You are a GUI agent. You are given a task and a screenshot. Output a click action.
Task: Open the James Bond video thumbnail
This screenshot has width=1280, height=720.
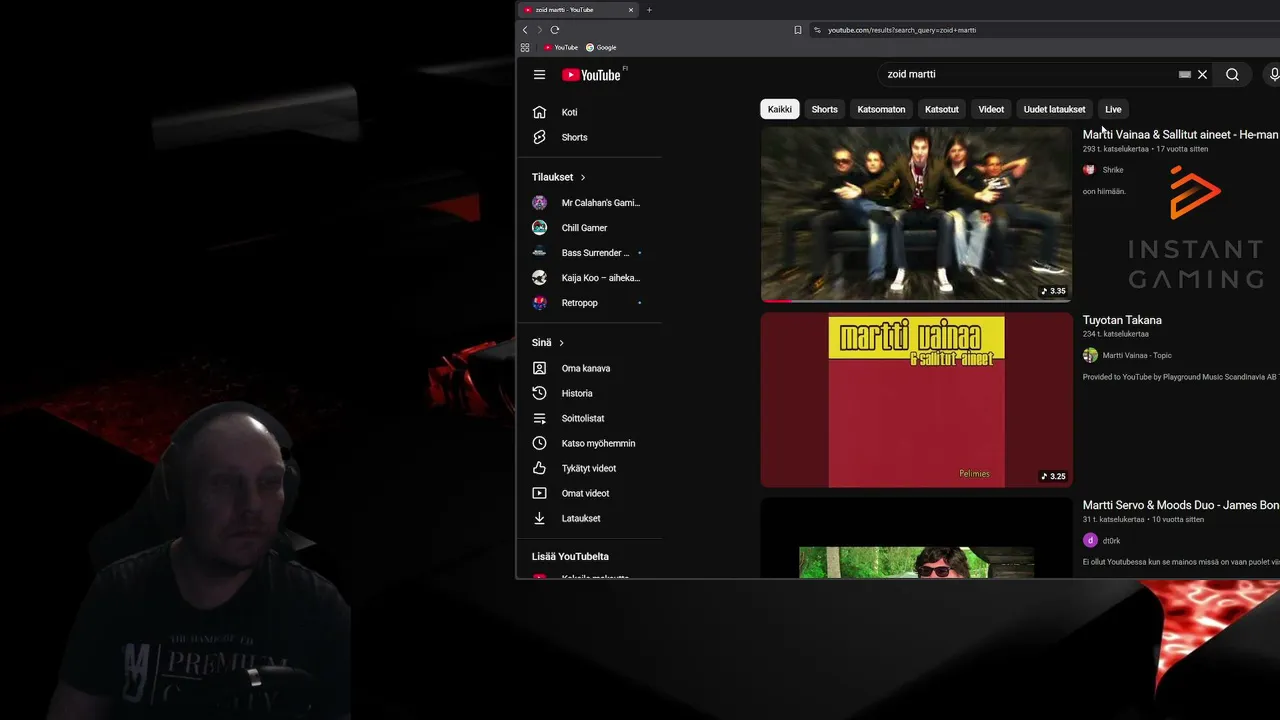pos(916,538)
